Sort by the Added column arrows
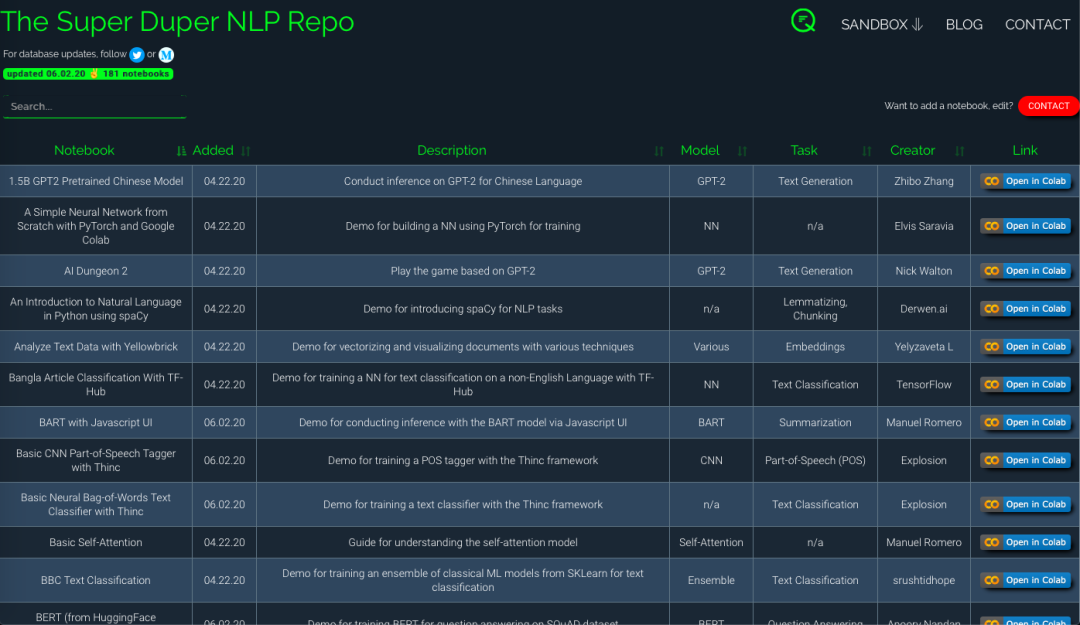Screen dimensions: 1080x625 point(245,151)
